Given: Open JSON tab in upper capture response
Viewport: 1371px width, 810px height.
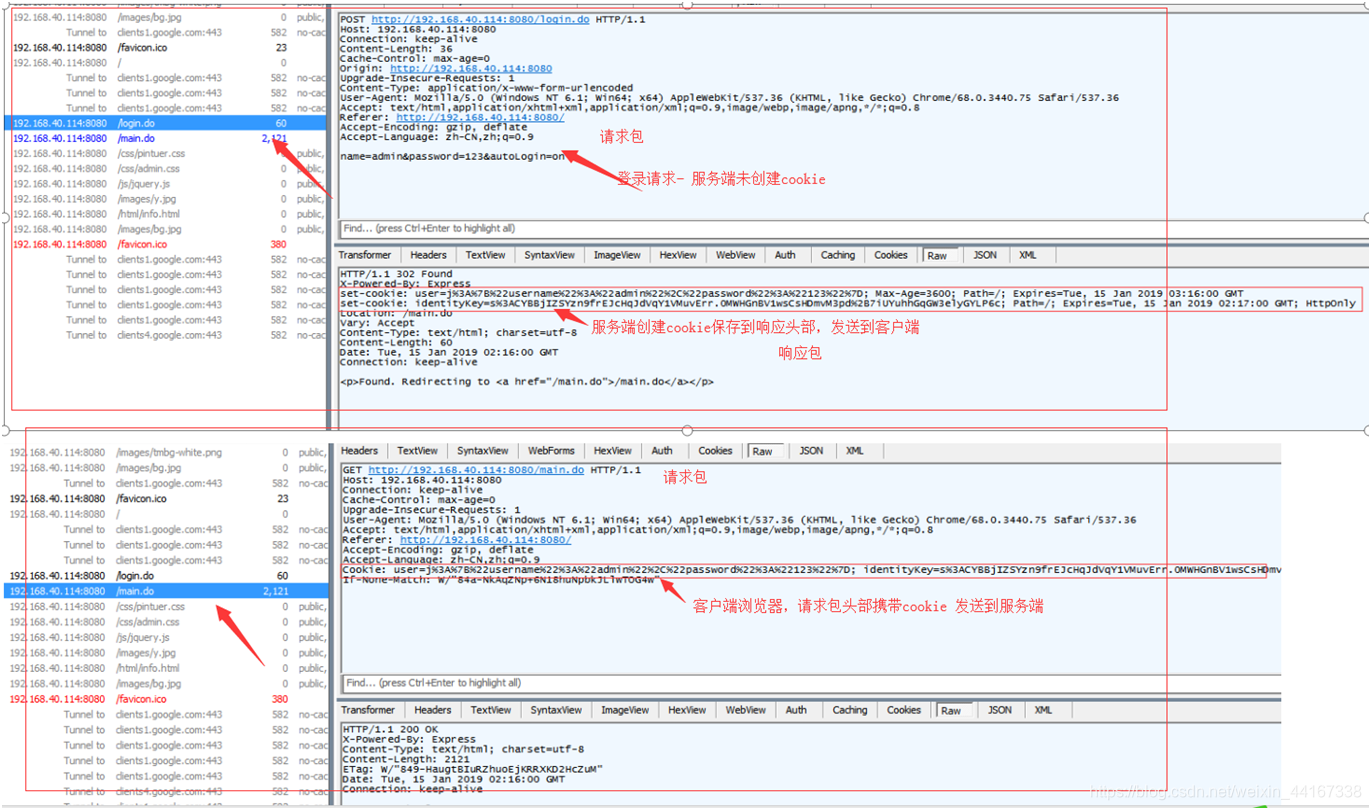Looking at the screenshot, I should 985,255.
